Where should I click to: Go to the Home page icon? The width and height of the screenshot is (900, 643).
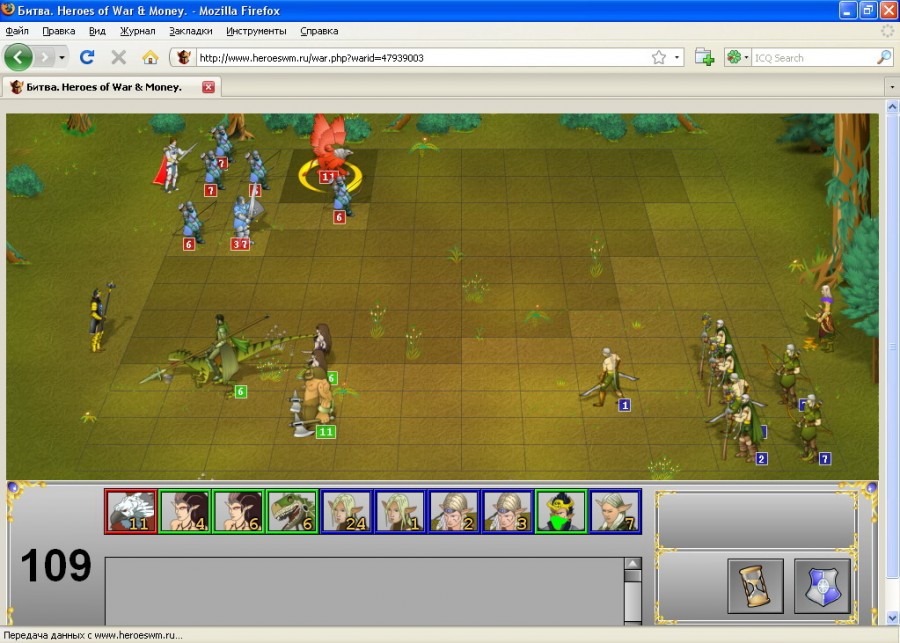150,57
